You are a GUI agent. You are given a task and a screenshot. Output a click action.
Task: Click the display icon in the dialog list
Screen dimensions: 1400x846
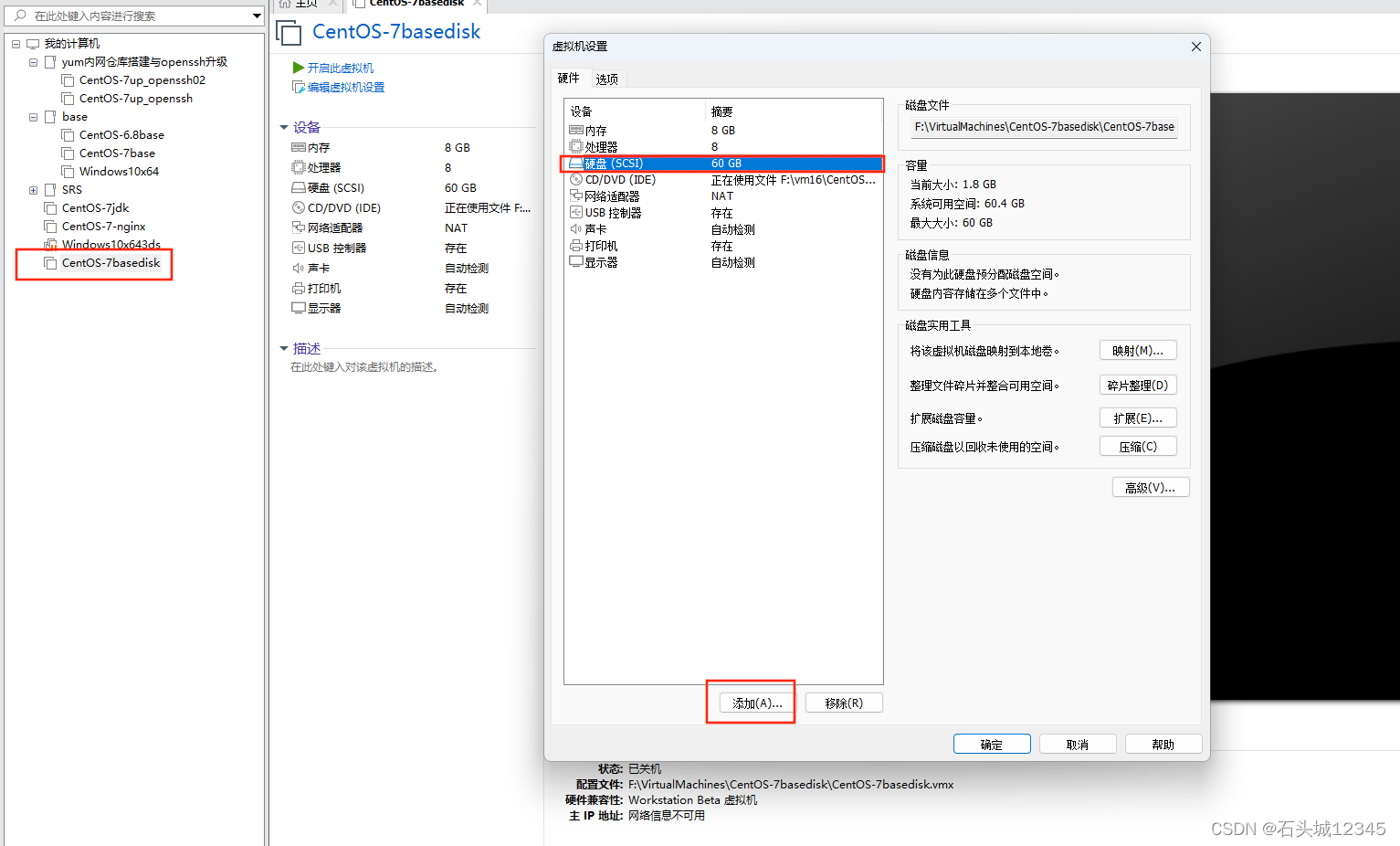575,261
